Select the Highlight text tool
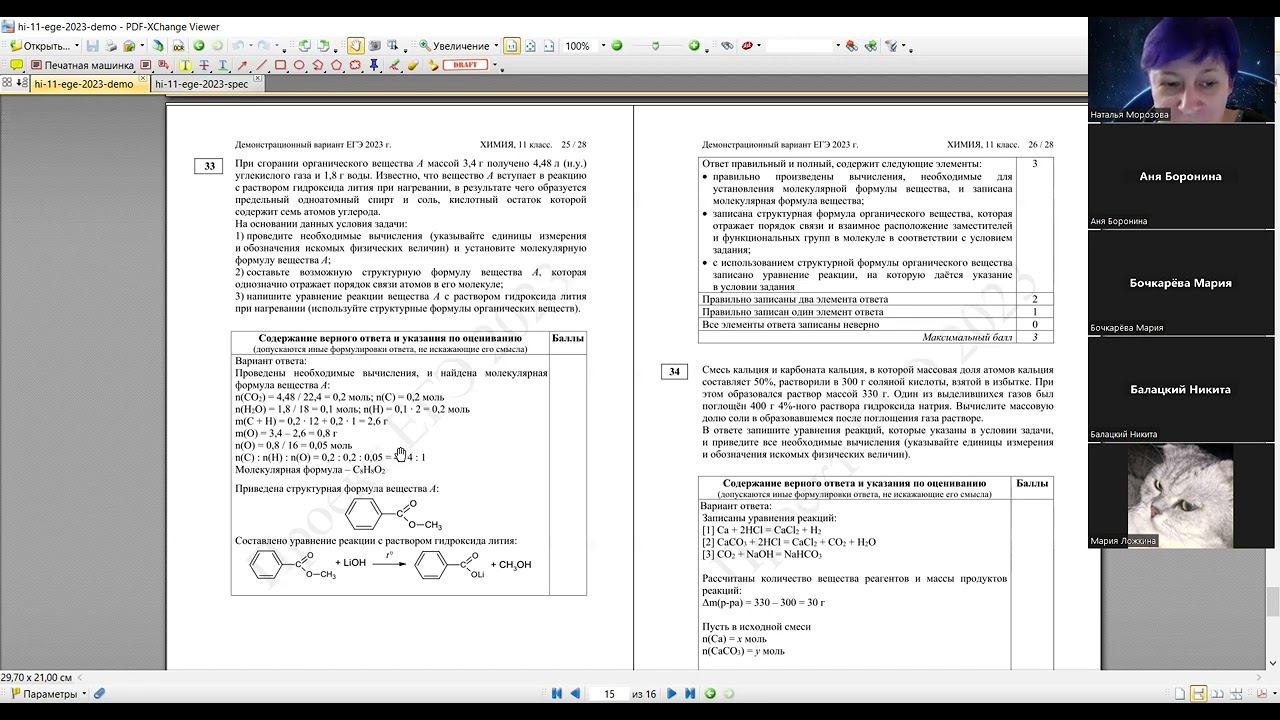1280x720 pixels. 185,65
